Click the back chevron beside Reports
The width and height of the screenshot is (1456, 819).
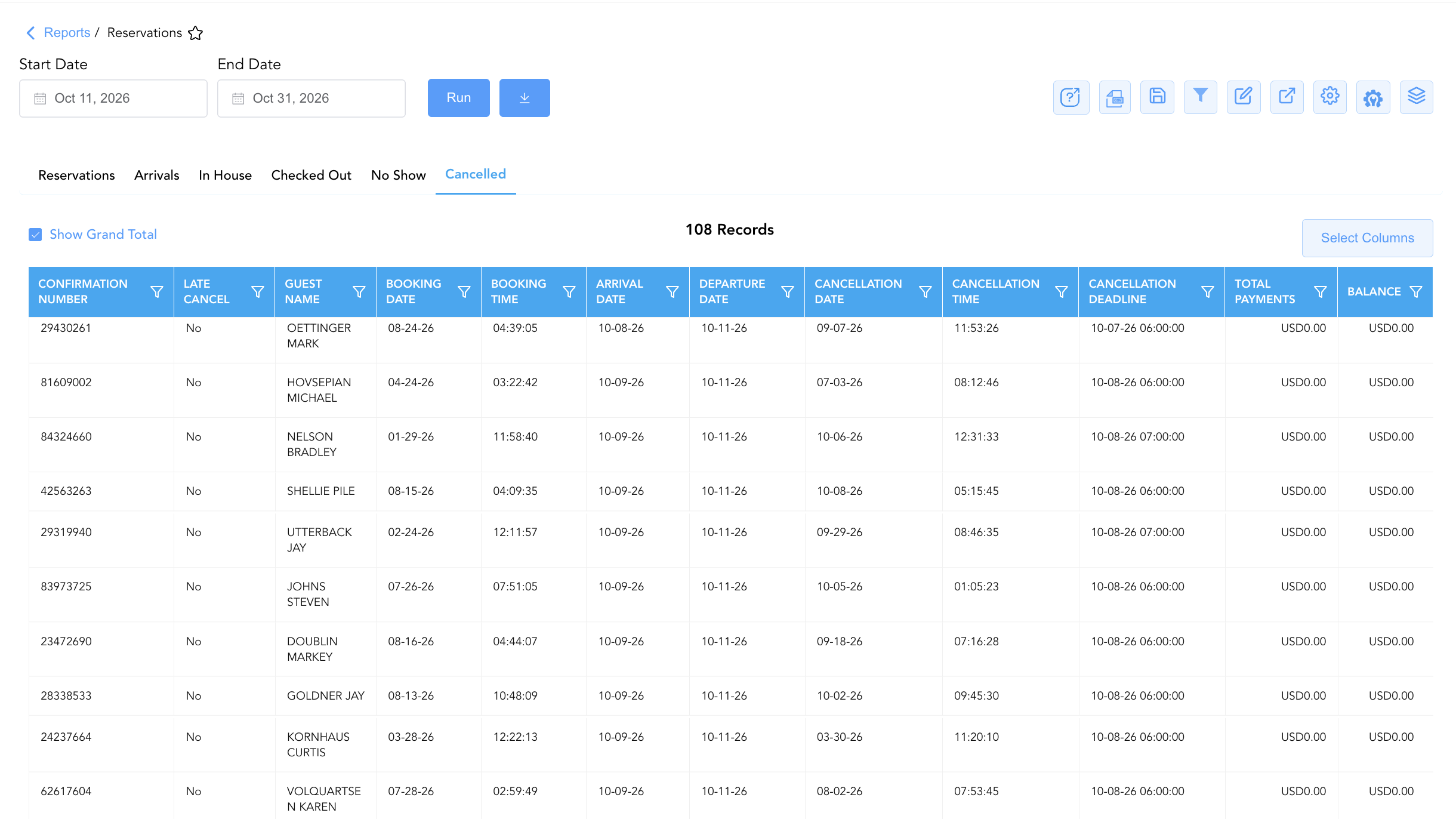31,33
